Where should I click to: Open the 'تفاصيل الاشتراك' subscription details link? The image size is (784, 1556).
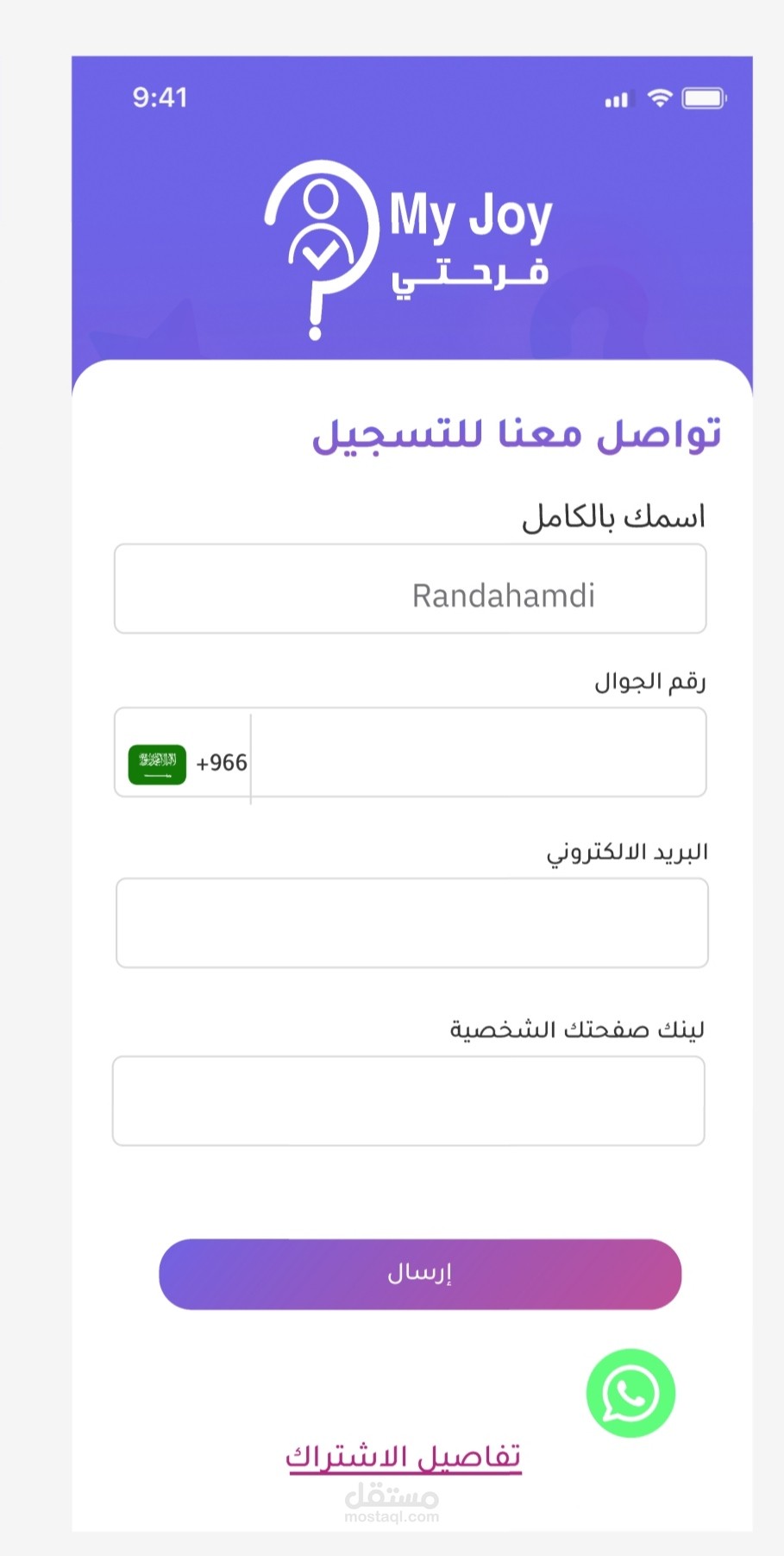coord(404,1457)
